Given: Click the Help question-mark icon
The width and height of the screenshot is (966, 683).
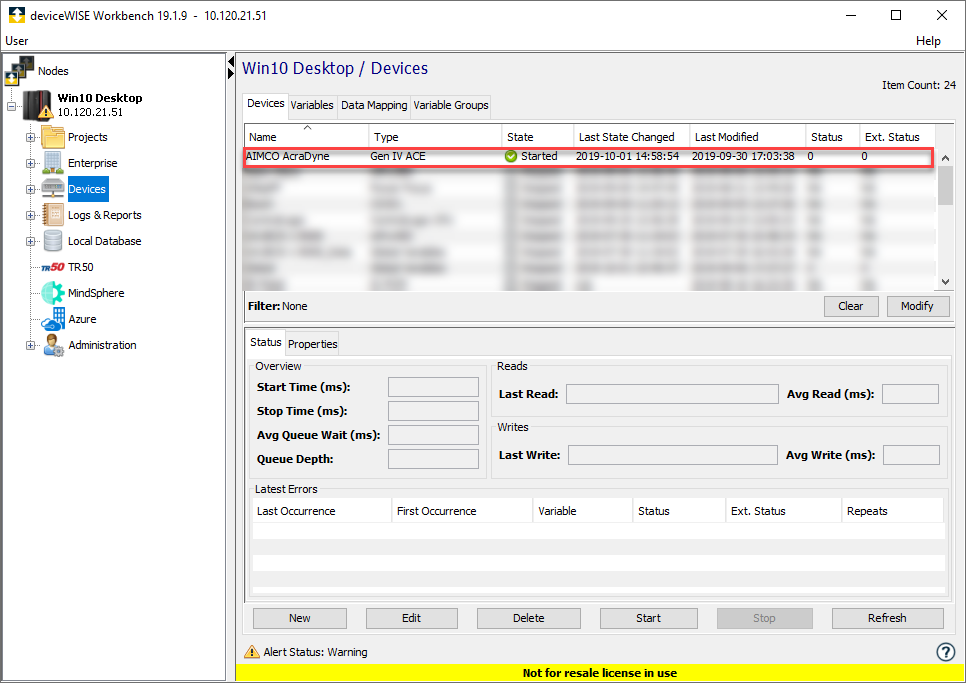Looking at the screenshot, I should (946, 651).
